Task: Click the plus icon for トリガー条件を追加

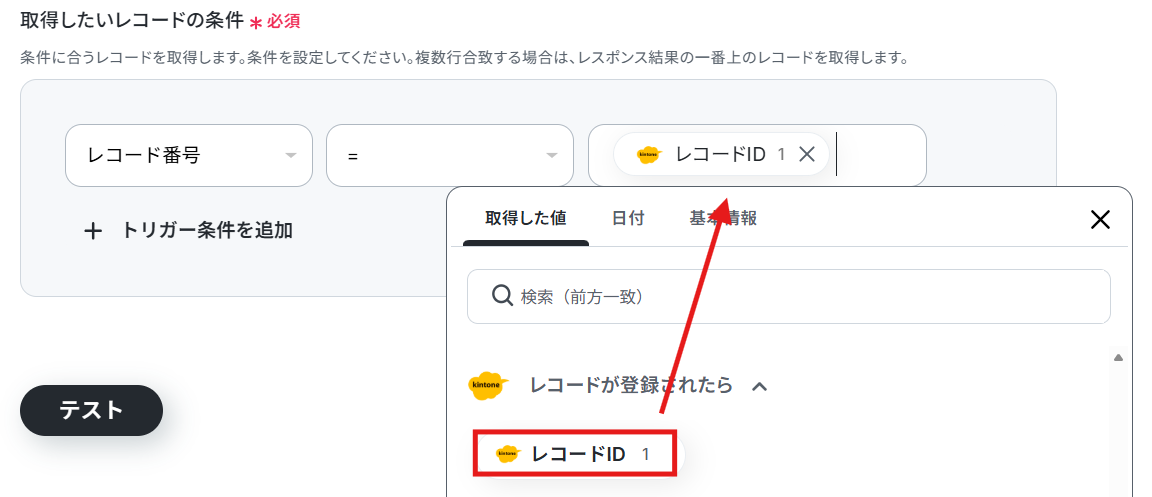Action: 93,231
